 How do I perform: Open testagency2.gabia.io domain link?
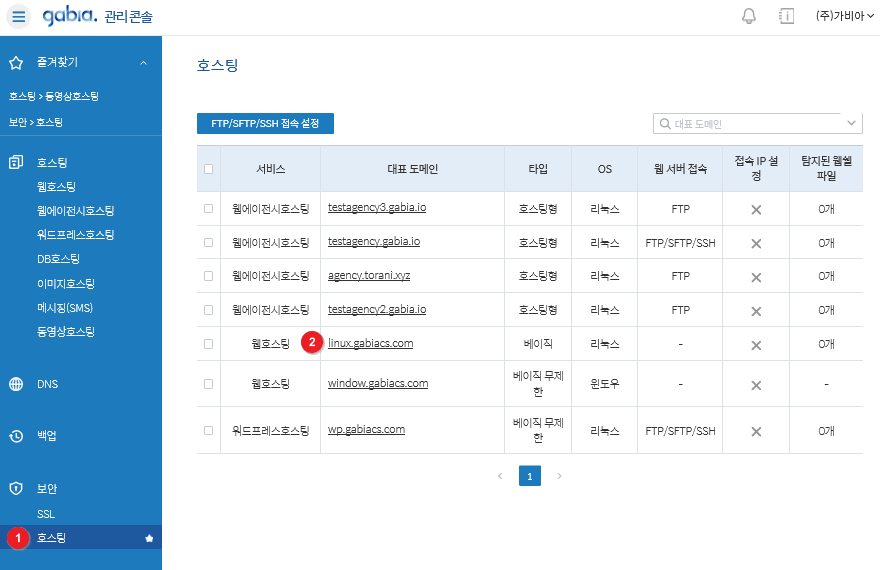[x=377, y=309]
